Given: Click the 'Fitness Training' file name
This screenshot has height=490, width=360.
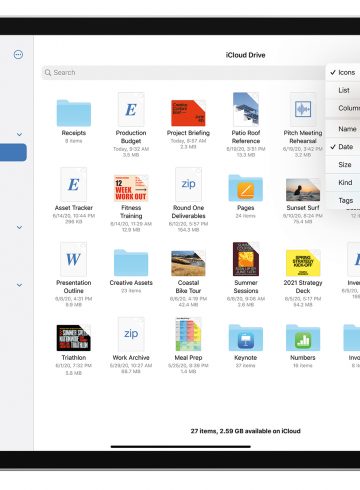Looking at the screenshot, I should coord(131,212).
